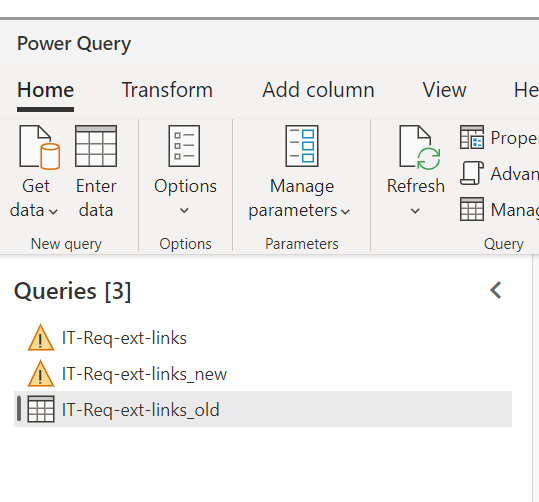
Task: Click the Properties button label
Action: 514,138
